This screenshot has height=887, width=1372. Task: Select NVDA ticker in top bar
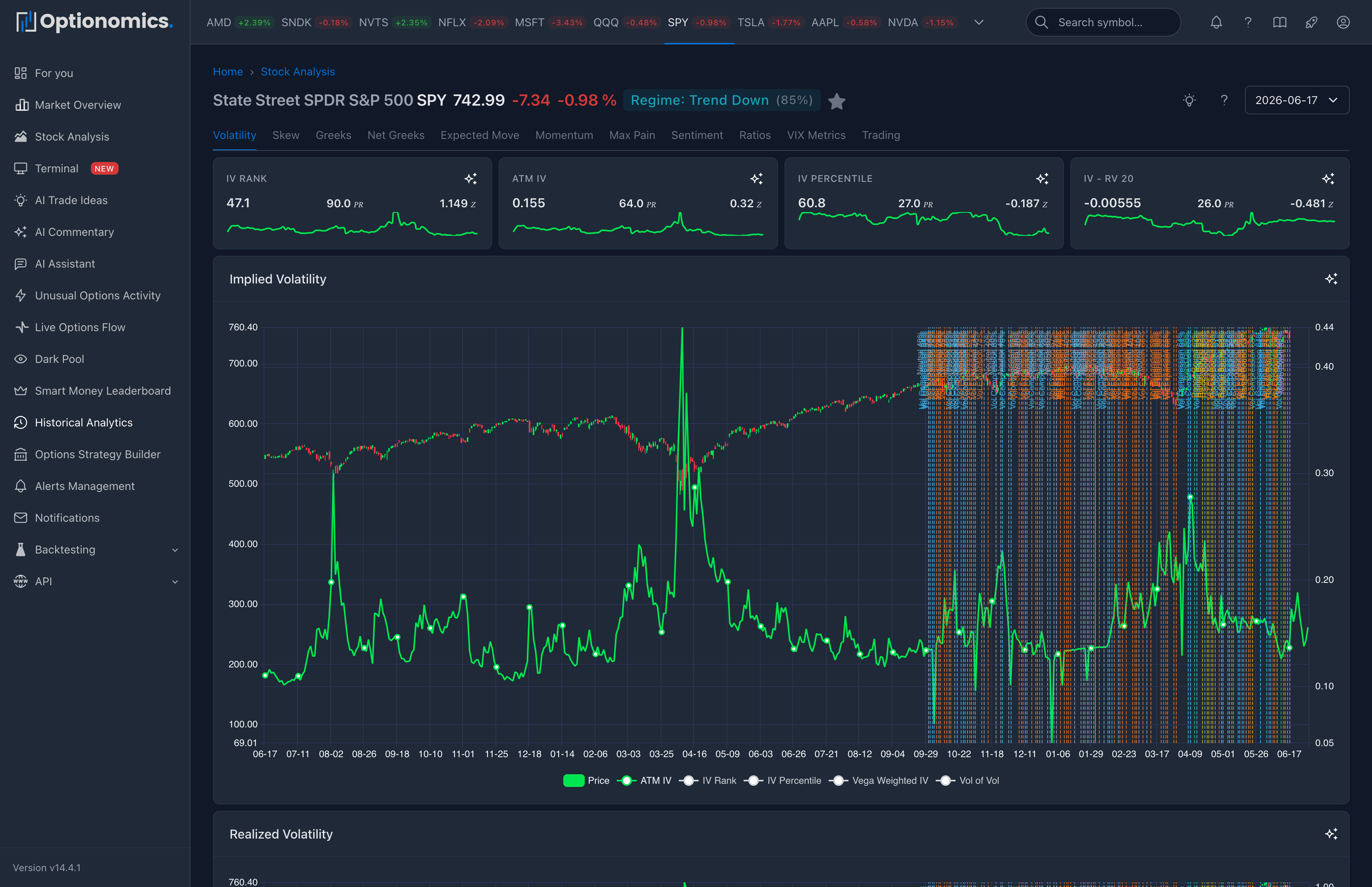click(x=922, y=23)
